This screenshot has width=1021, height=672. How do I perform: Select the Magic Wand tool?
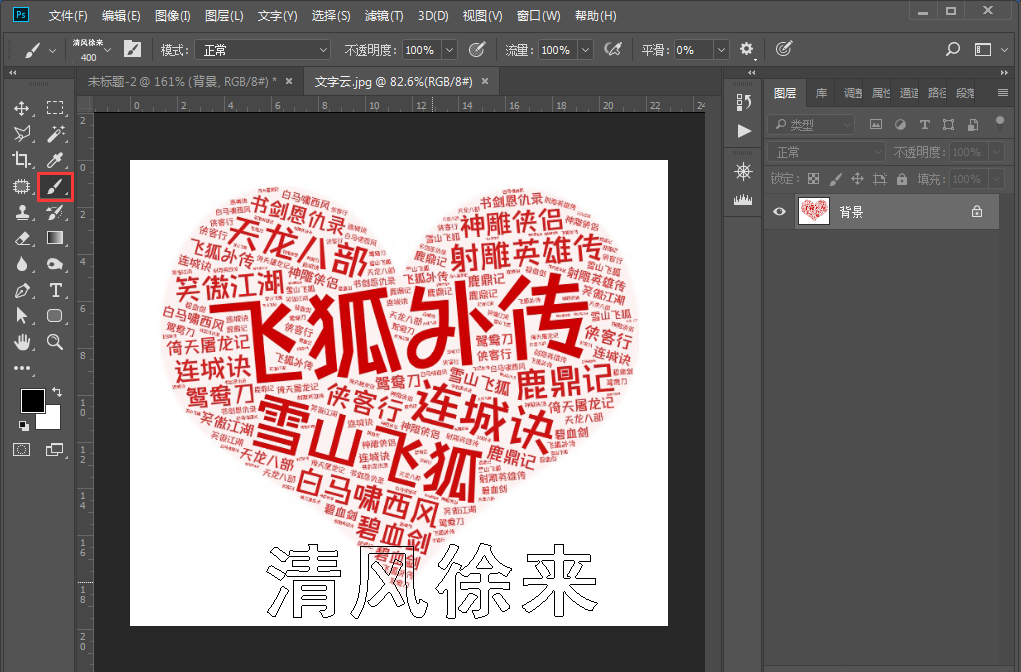[x=55, y=134]
